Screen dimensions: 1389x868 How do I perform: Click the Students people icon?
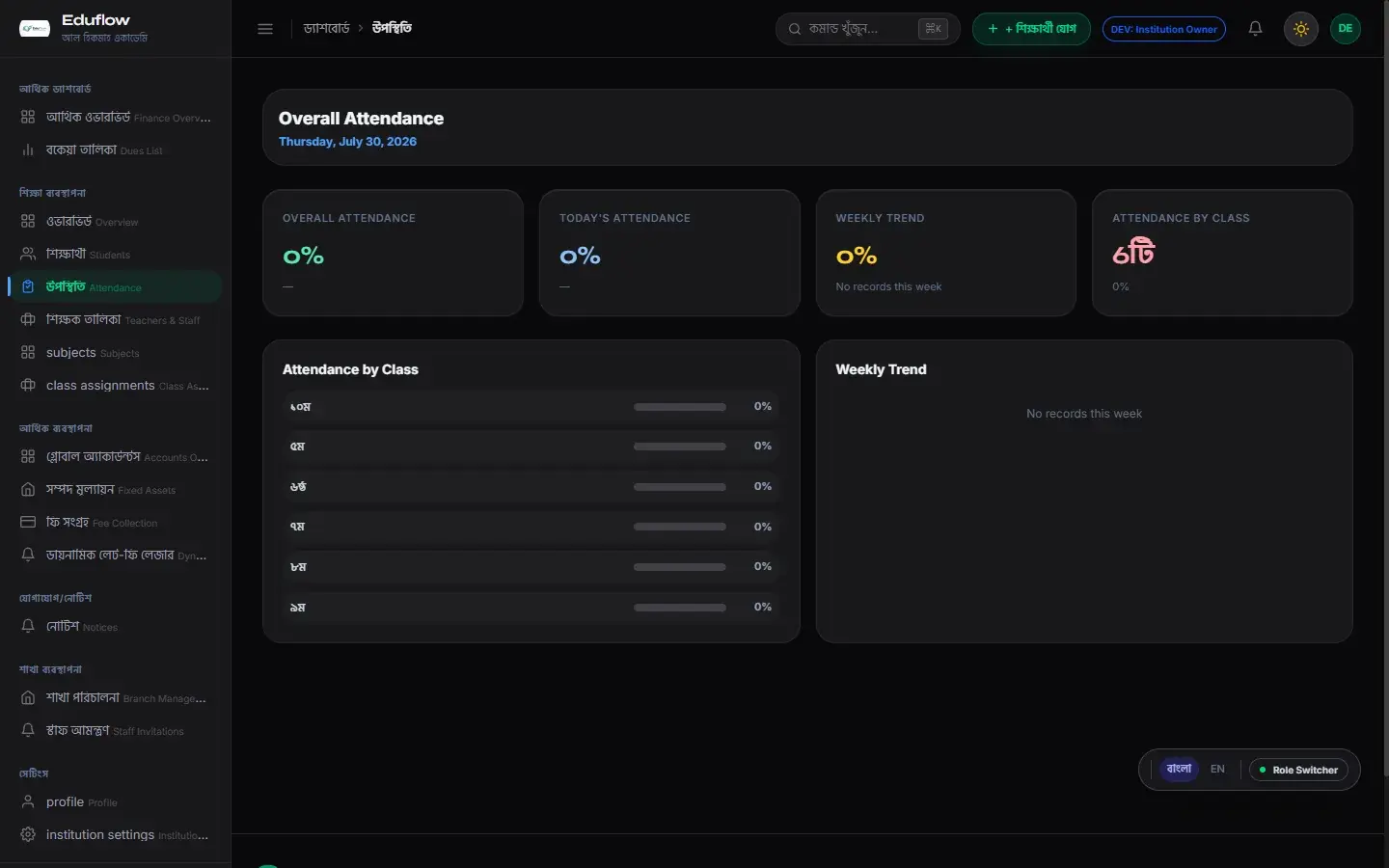[28, 254]
